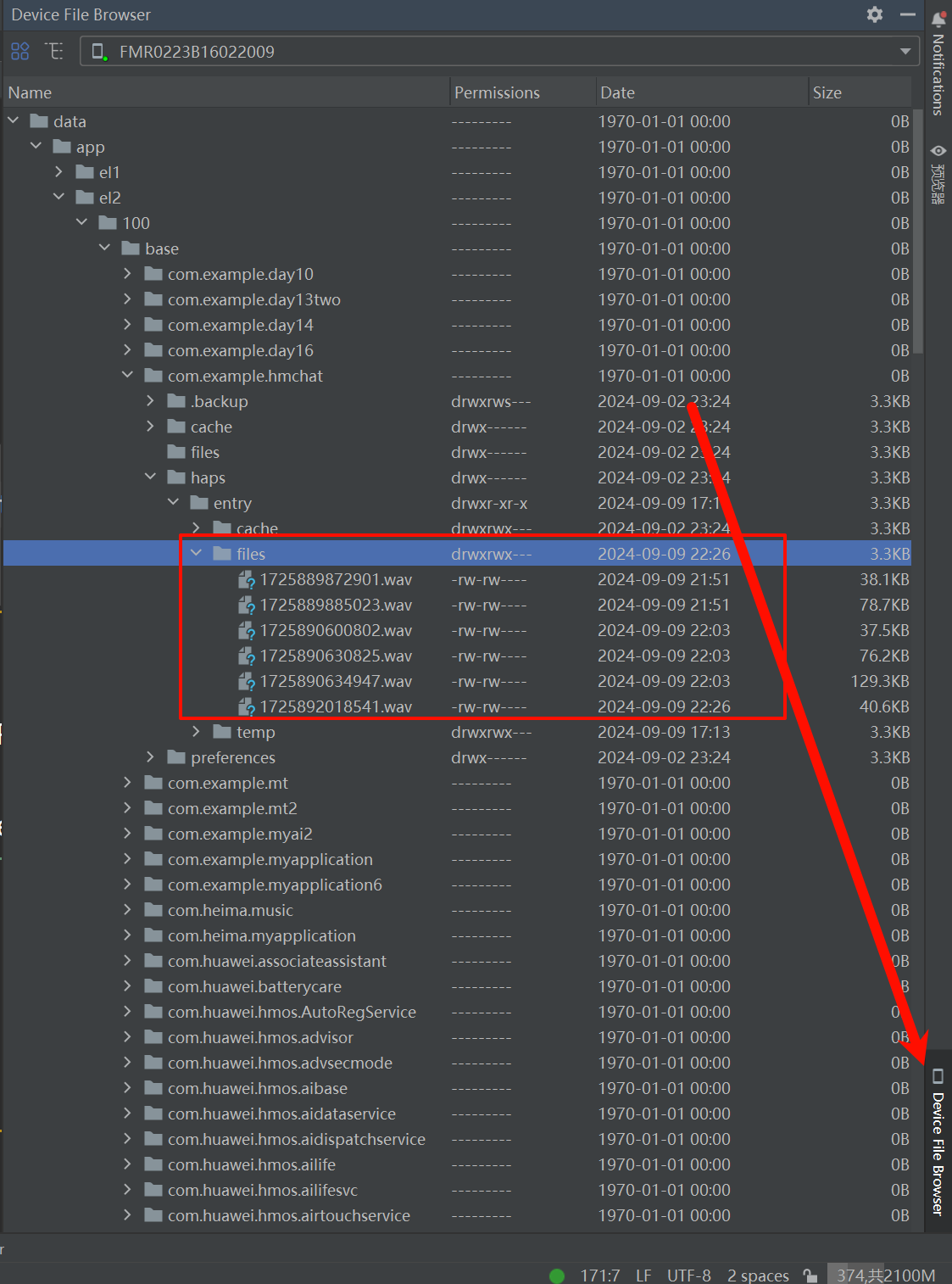This screenshot has height=1284, width=952.
Task: Click the memory usage indicator bar
Action: pyautogui.click(x=885, y=1276)
